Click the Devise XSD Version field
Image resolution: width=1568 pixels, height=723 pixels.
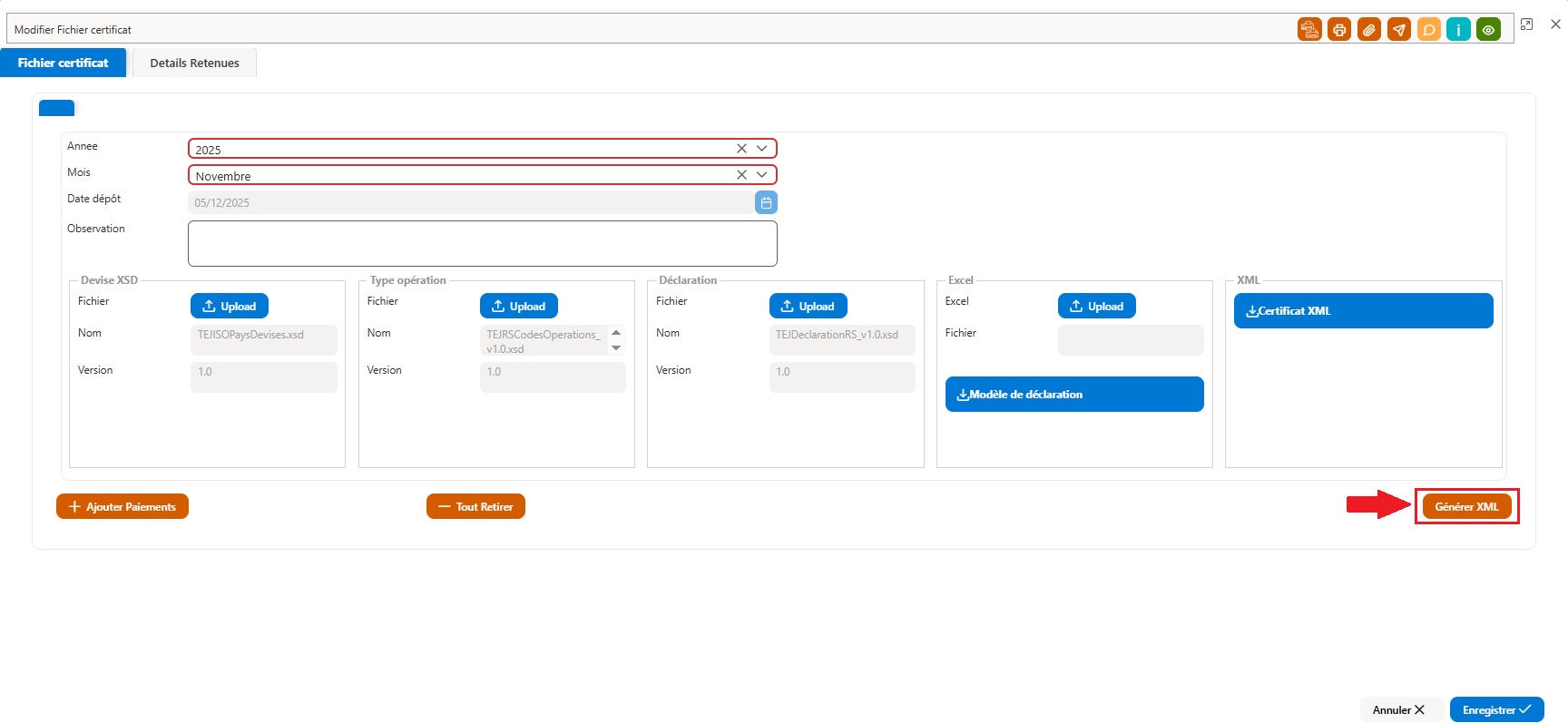click(264, 377)
